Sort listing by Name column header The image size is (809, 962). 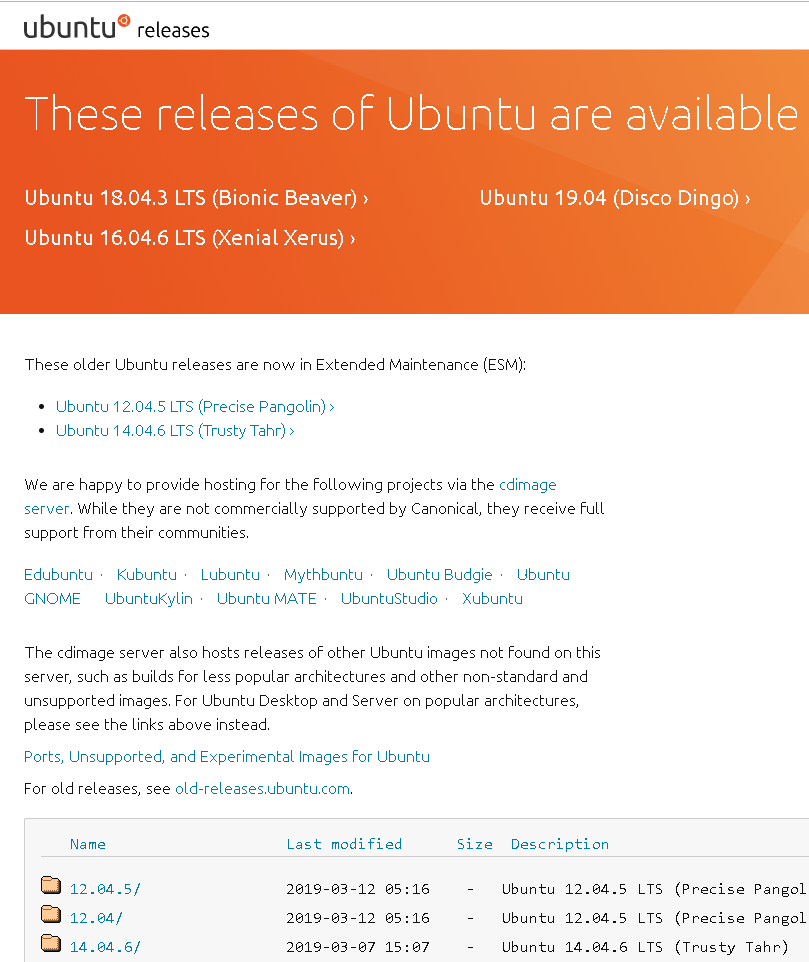click(x=88, y=844)
